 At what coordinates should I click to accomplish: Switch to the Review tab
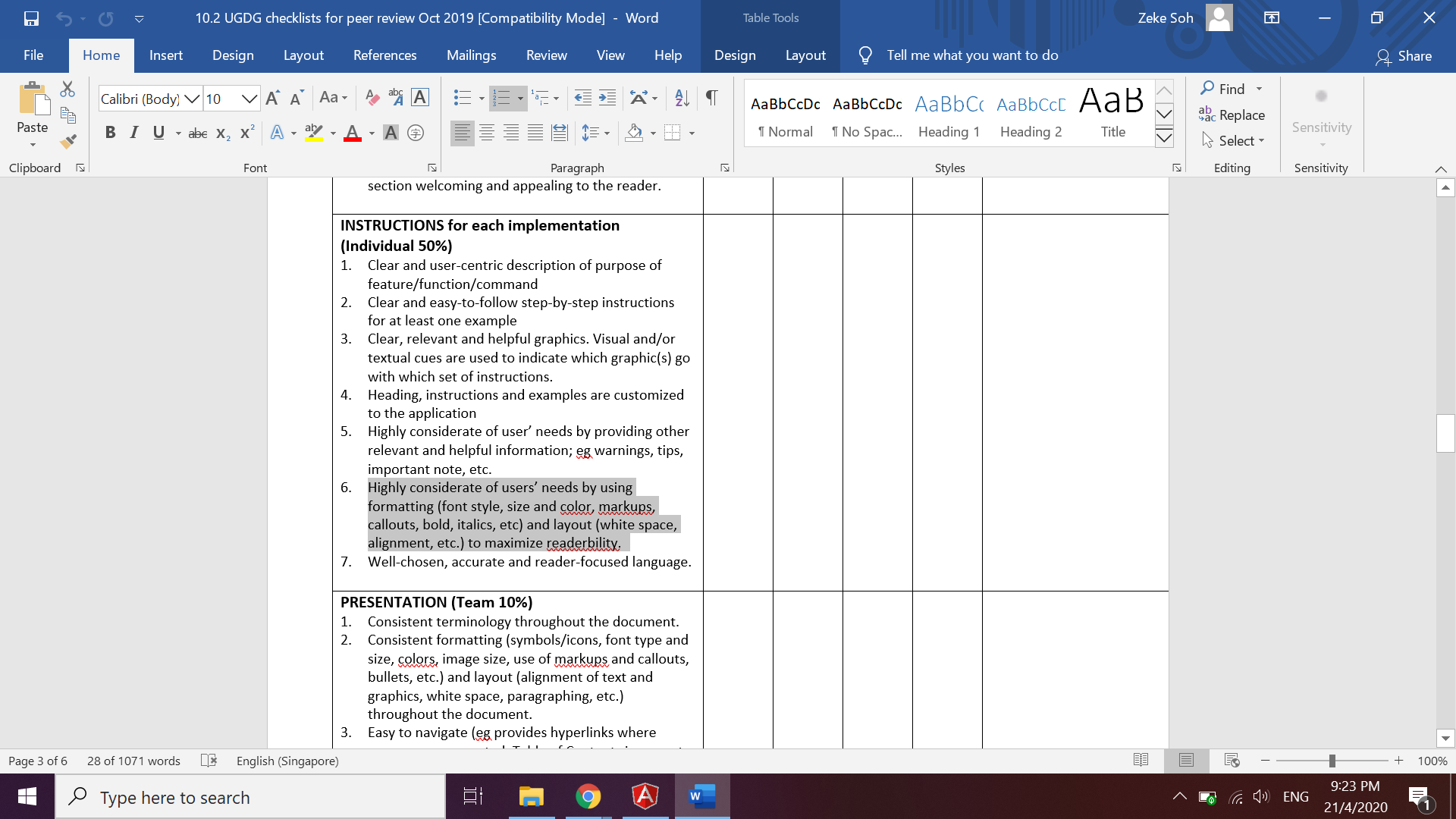click(546, 55)
